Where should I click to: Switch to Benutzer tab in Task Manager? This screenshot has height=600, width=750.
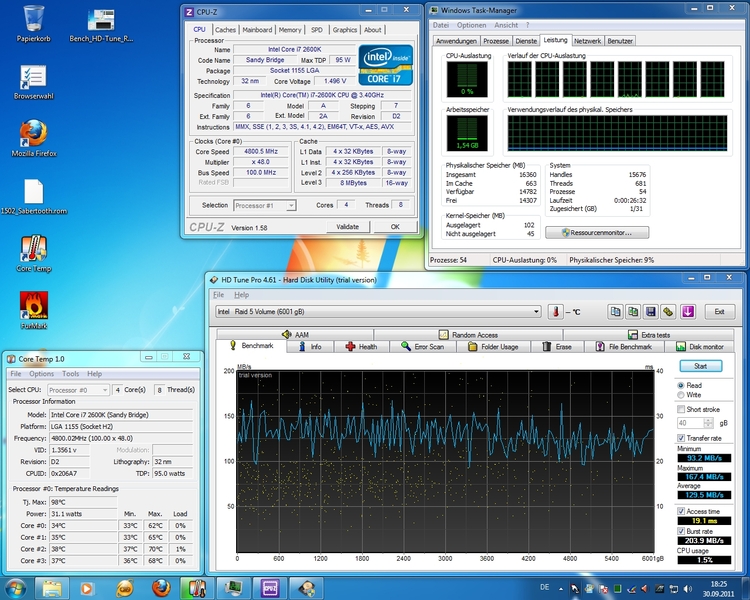pyautogui.click(x=620, y=41)
